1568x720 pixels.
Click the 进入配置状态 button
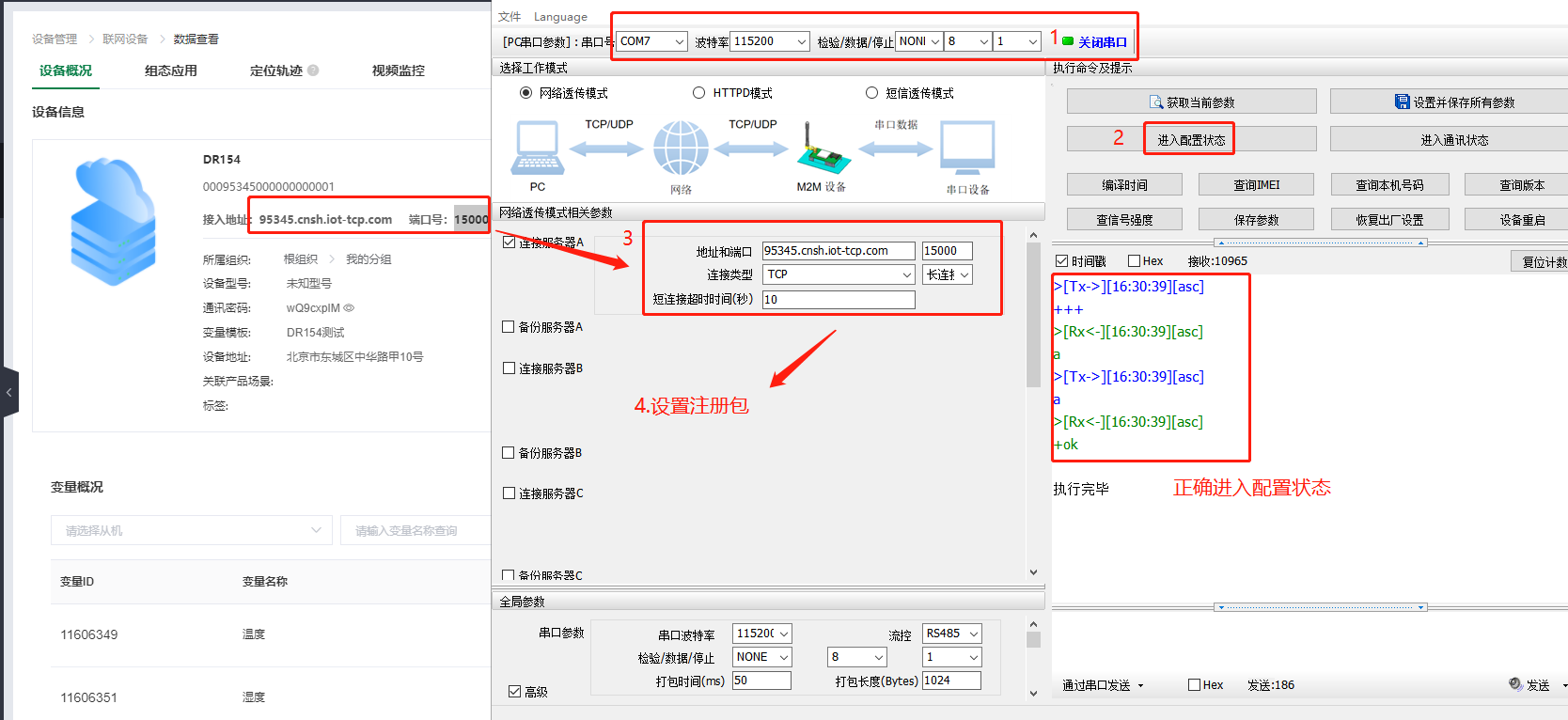coord(1190,140)
